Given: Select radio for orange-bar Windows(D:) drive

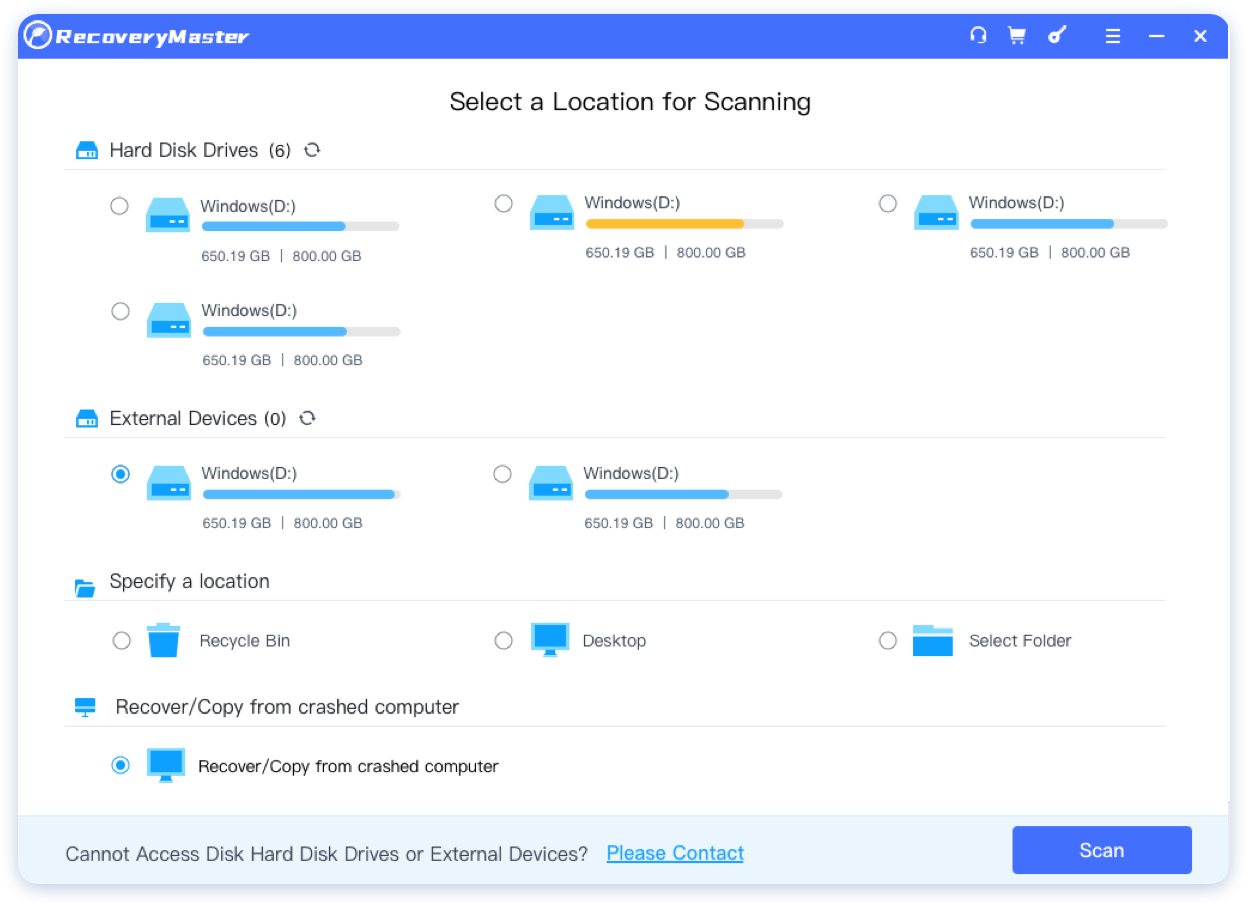Looking at the screenshot, I should coord(504,204).
